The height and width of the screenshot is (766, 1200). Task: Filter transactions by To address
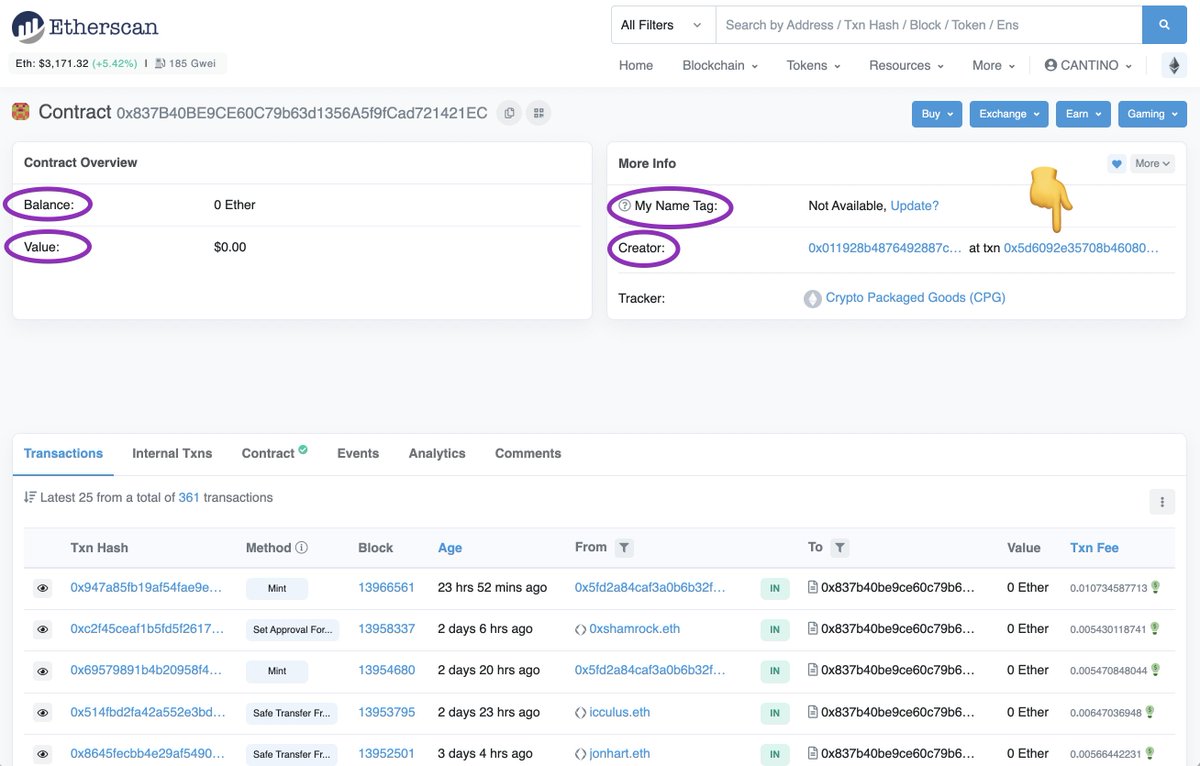[x=840, y=548]
